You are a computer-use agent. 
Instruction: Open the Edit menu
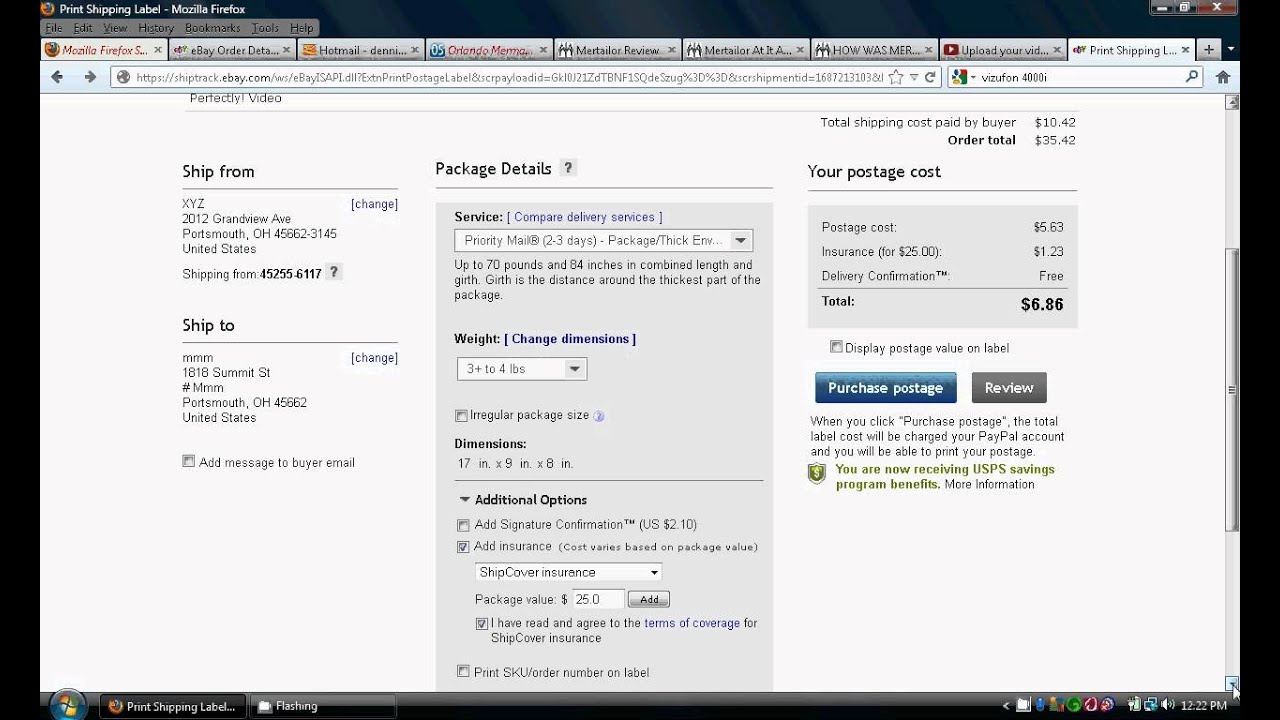click(83, 28)
